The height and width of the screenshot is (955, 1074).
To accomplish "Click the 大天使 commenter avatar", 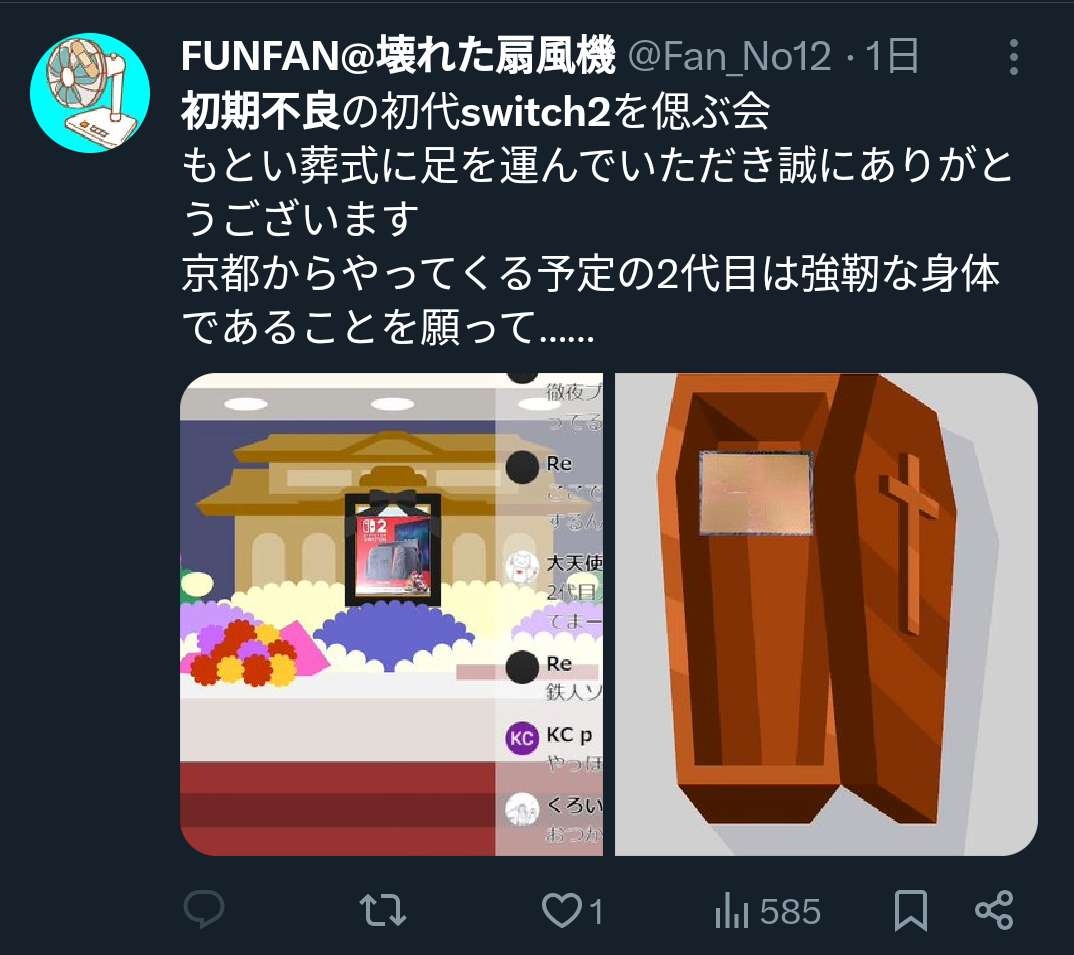I will tap(522, 567).
